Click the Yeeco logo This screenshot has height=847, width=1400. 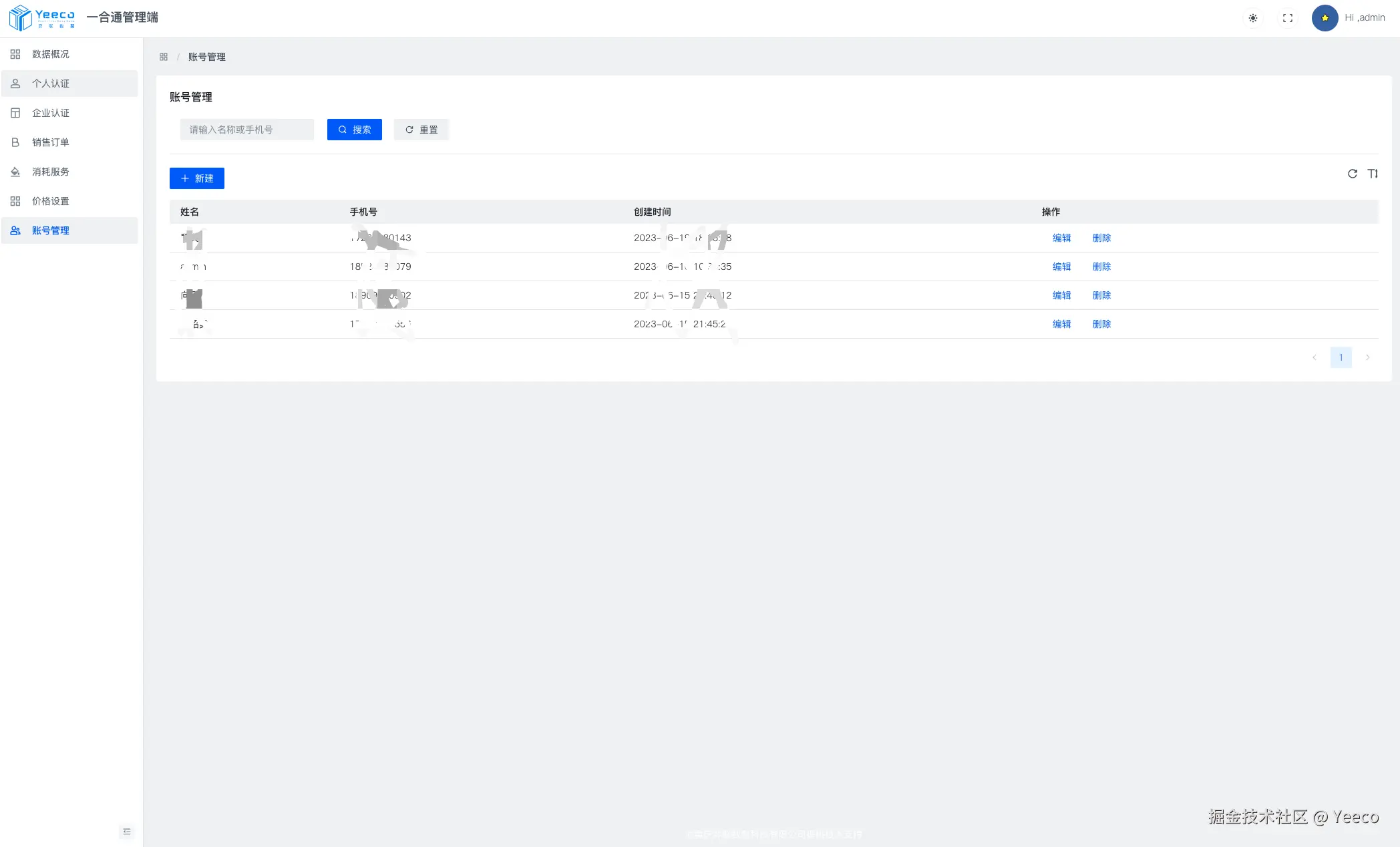(x=42, y=17)
